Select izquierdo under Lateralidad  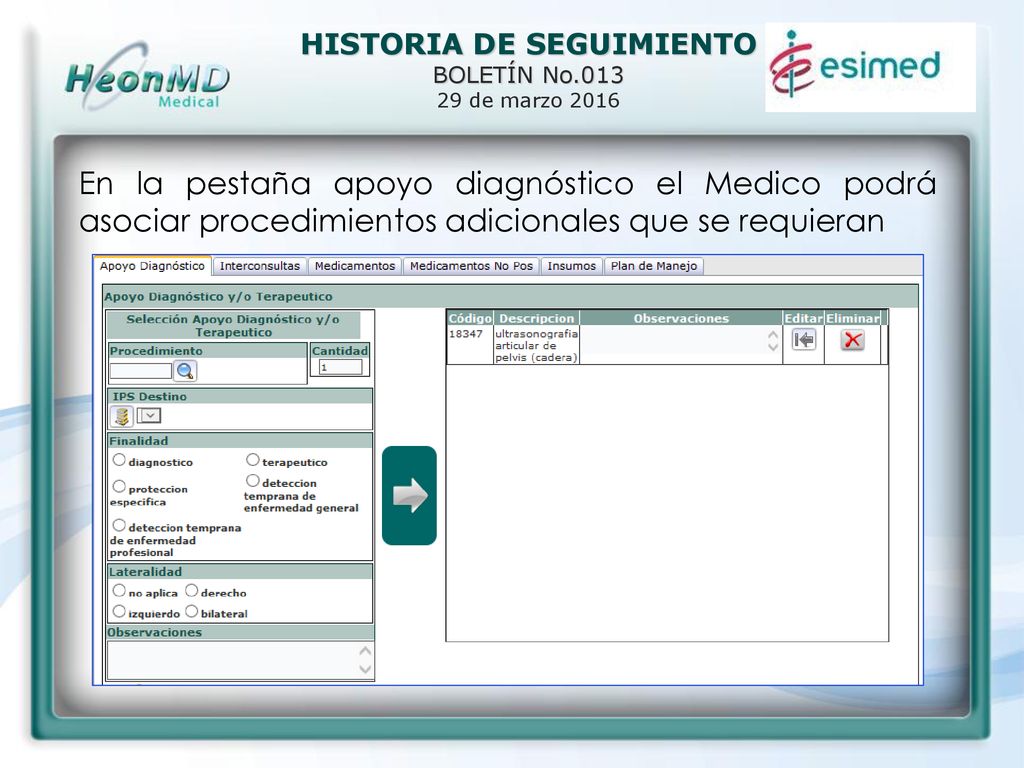pos(119,611)
